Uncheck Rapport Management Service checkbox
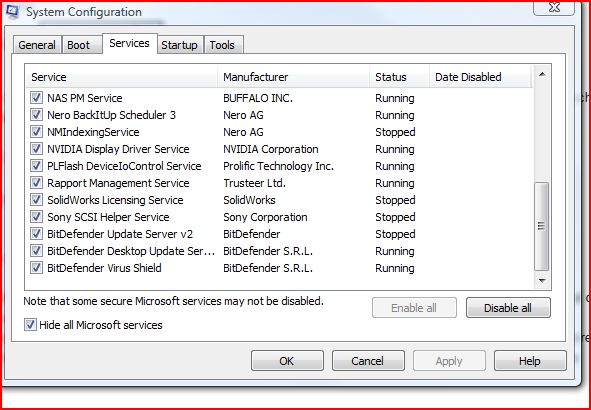The height and width of the screenshot is (410, 591). (x=36, y=183)
